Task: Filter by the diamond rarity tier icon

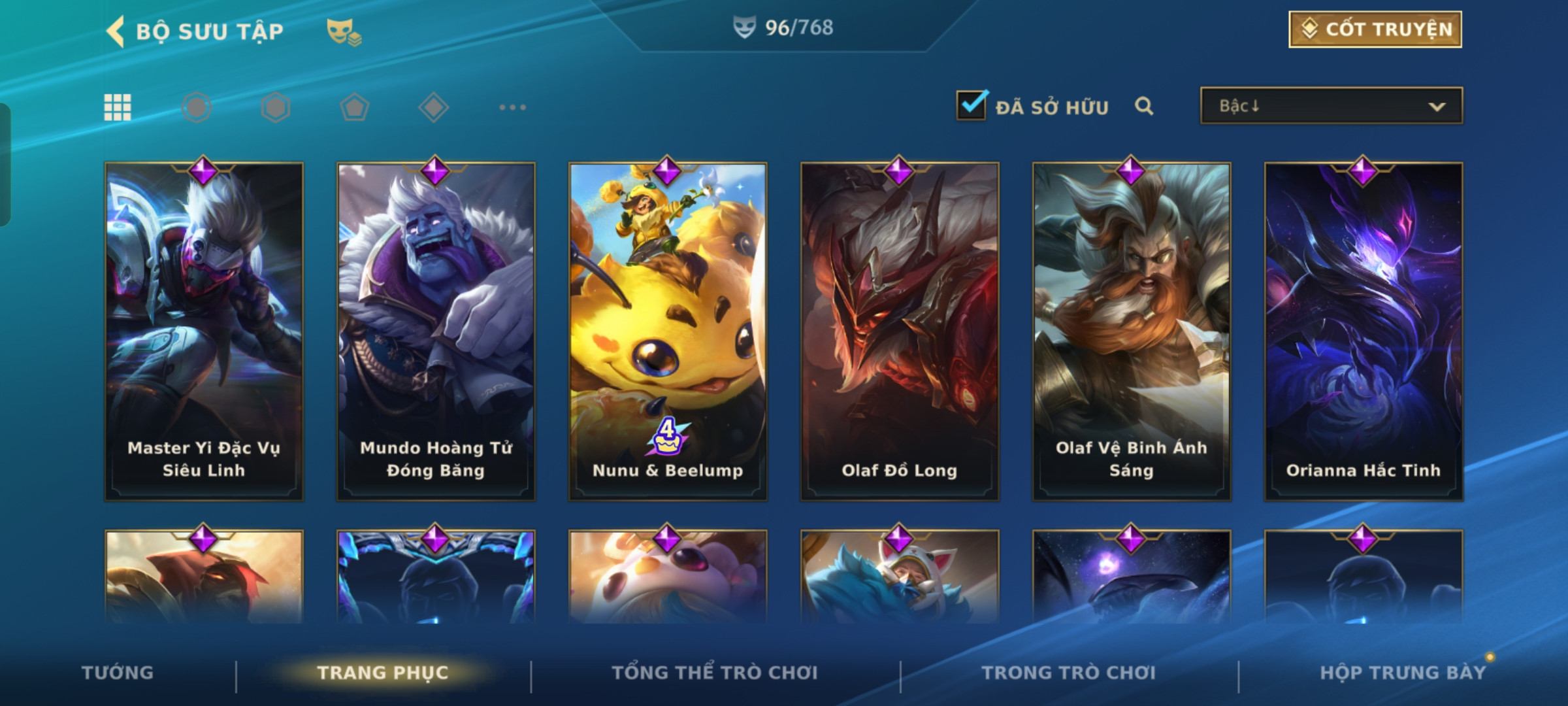Action: [434, 107]
